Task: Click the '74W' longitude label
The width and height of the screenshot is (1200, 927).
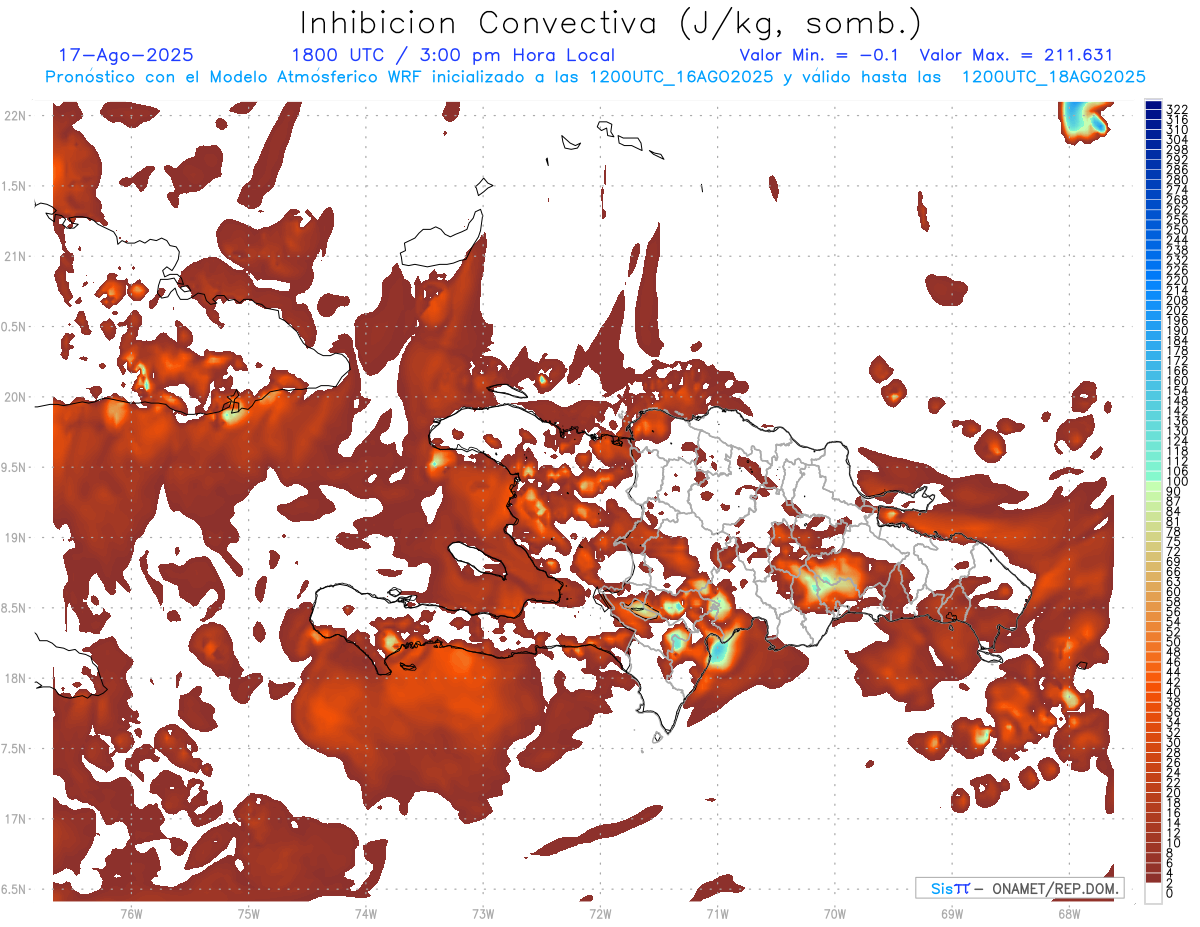Action: click(x=365, y=913)
